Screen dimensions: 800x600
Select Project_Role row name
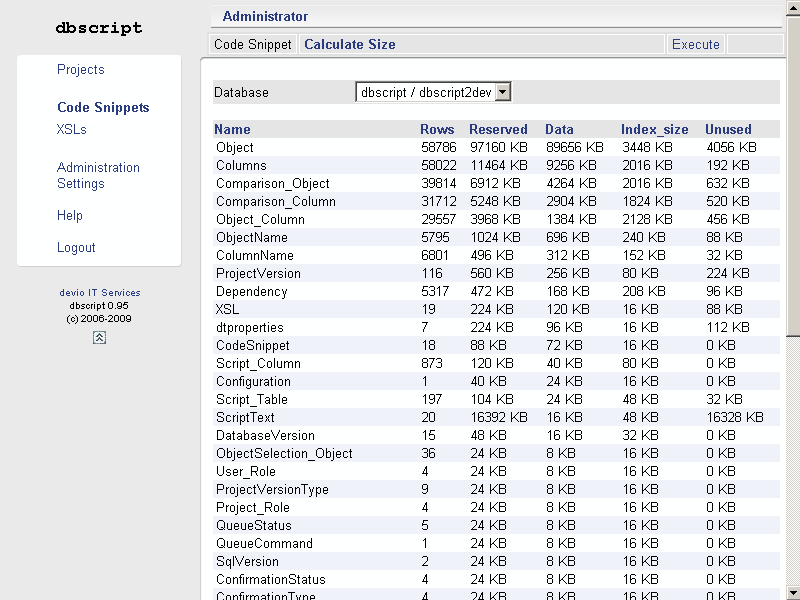[253, 508]
